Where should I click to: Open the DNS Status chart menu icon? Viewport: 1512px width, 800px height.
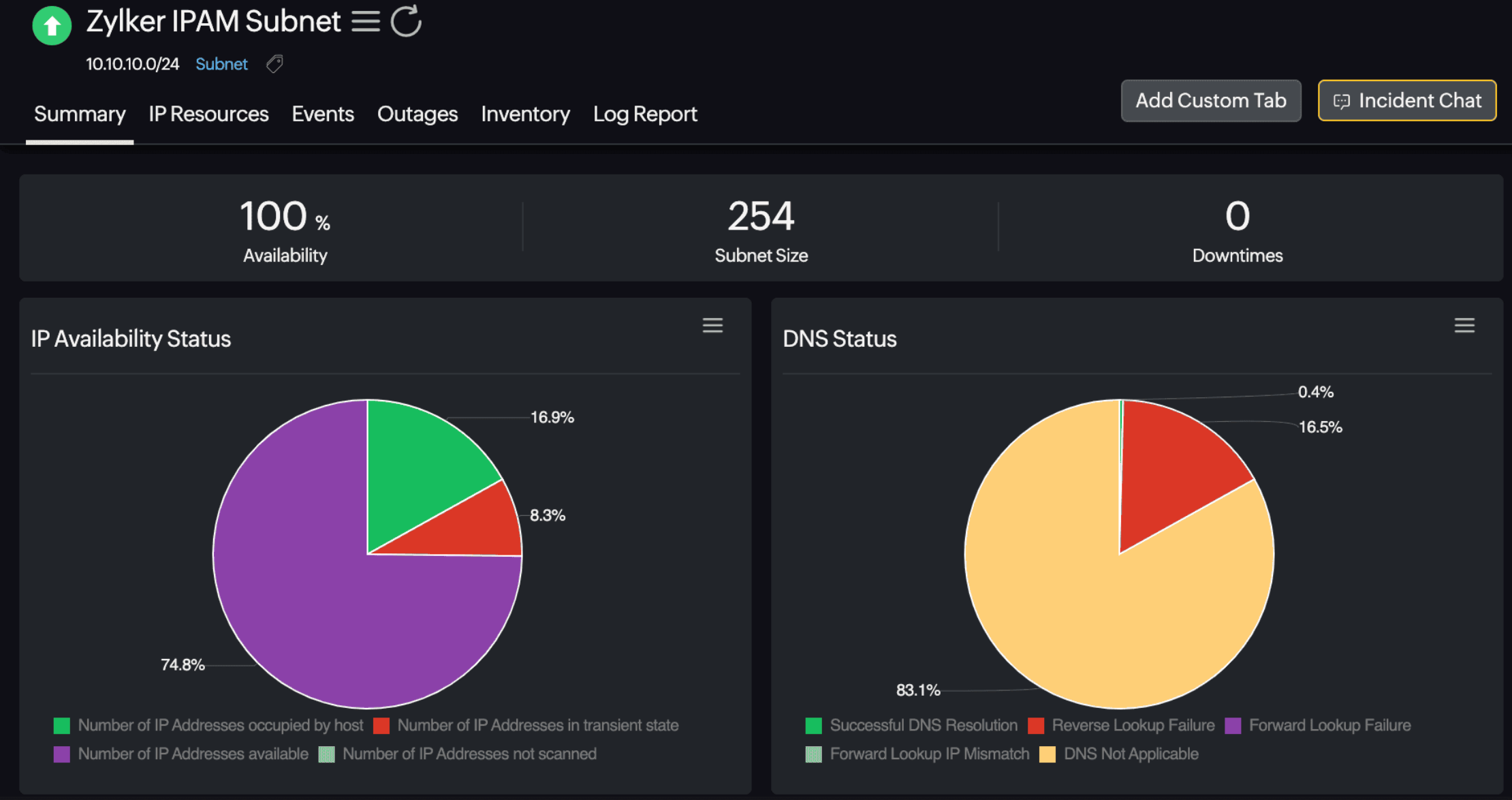1464,326
